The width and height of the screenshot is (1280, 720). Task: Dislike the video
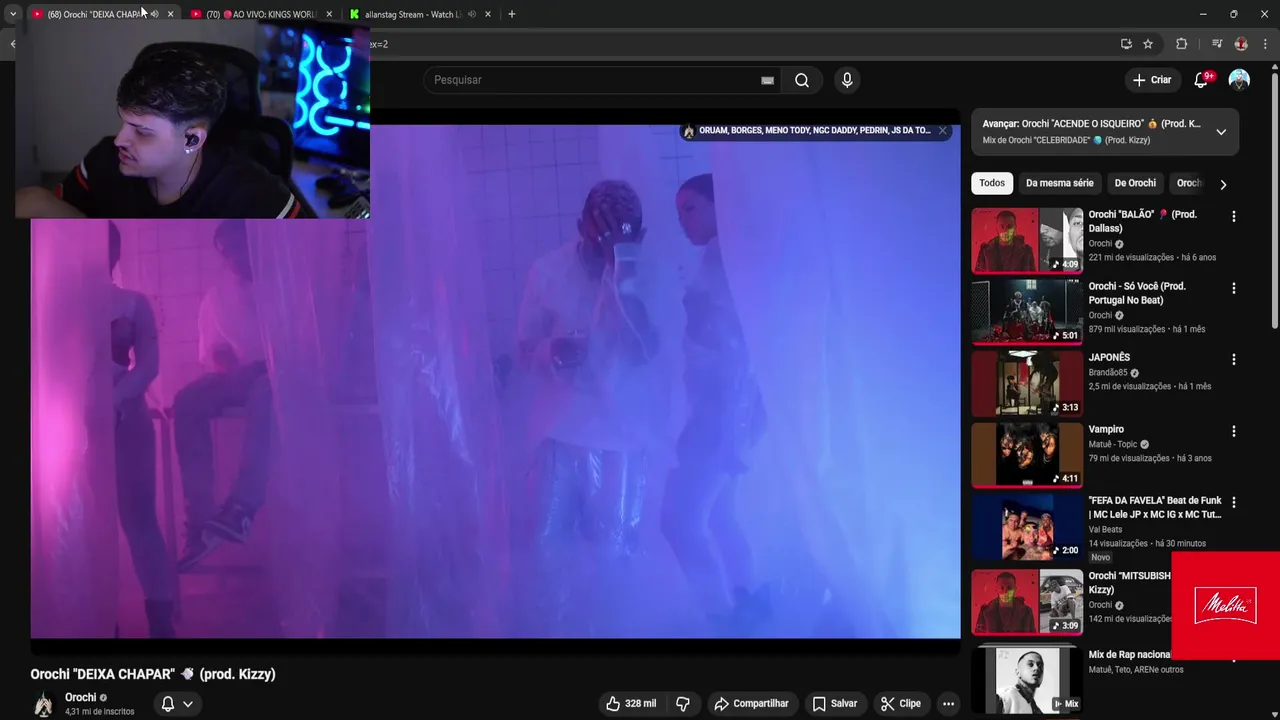[683, 704]
